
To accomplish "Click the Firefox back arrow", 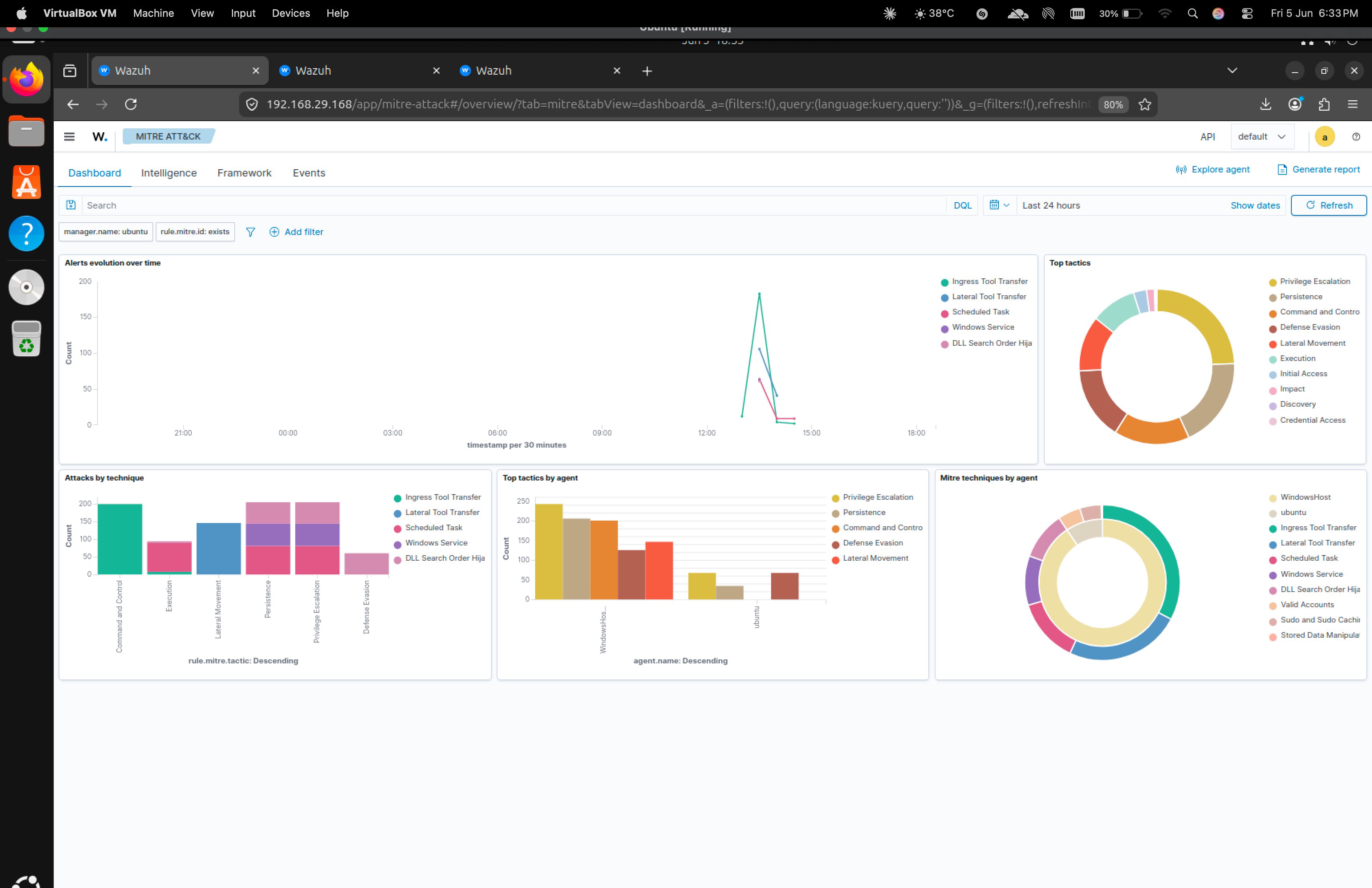I will coord(73,104).
